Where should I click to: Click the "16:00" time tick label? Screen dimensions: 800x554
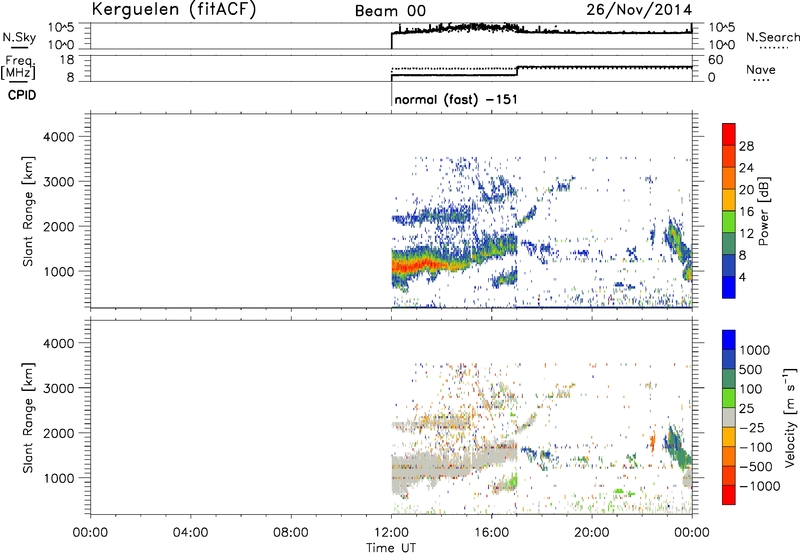(491, 533)
